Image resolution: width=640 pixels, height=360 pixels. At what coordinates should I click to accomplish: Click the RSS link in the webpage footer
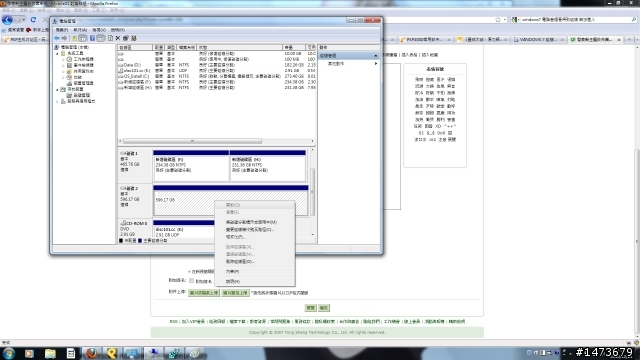pyautogui.click(x=173, y=322)
